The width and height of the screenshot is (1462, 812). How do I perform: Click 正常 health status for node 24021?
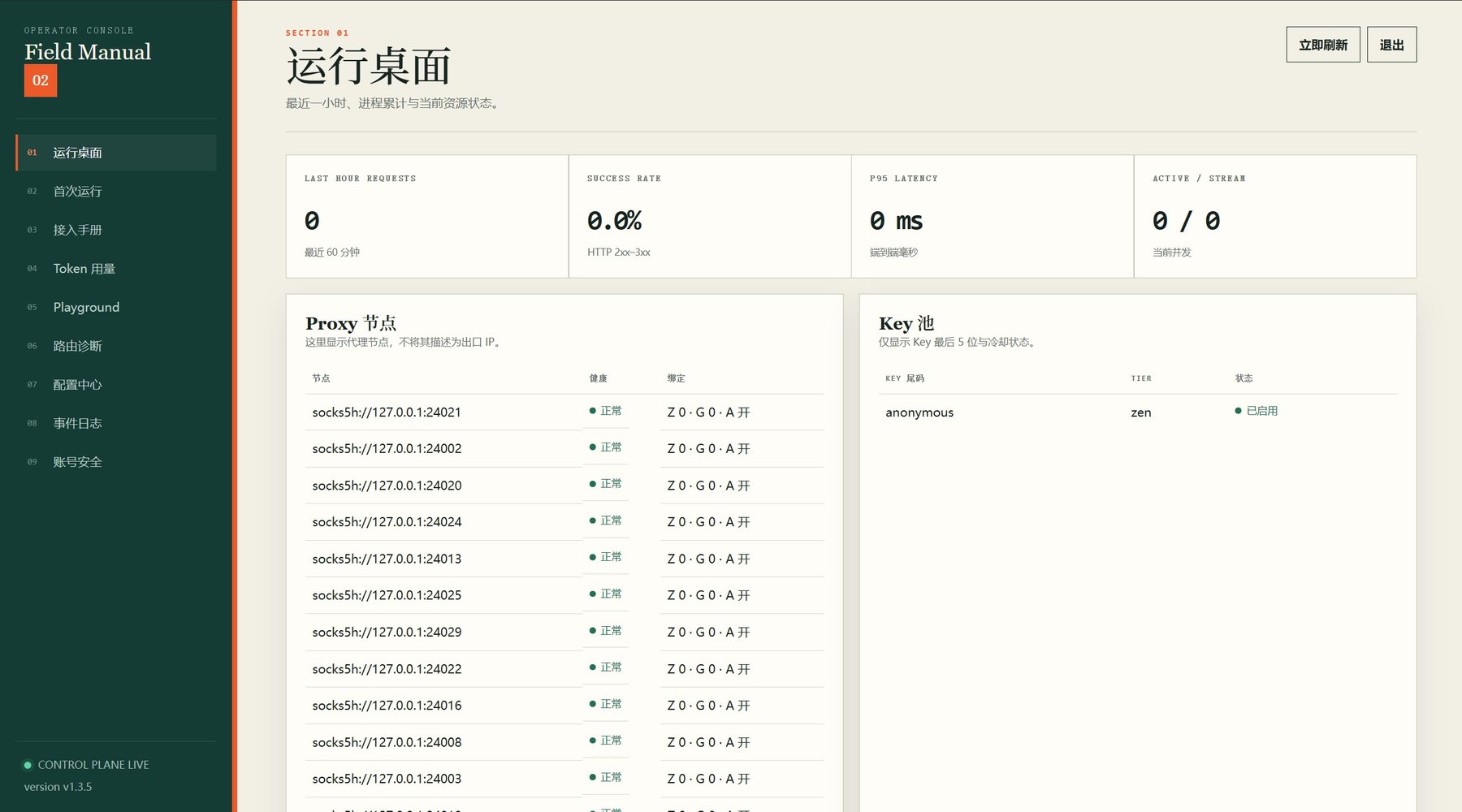606,411
